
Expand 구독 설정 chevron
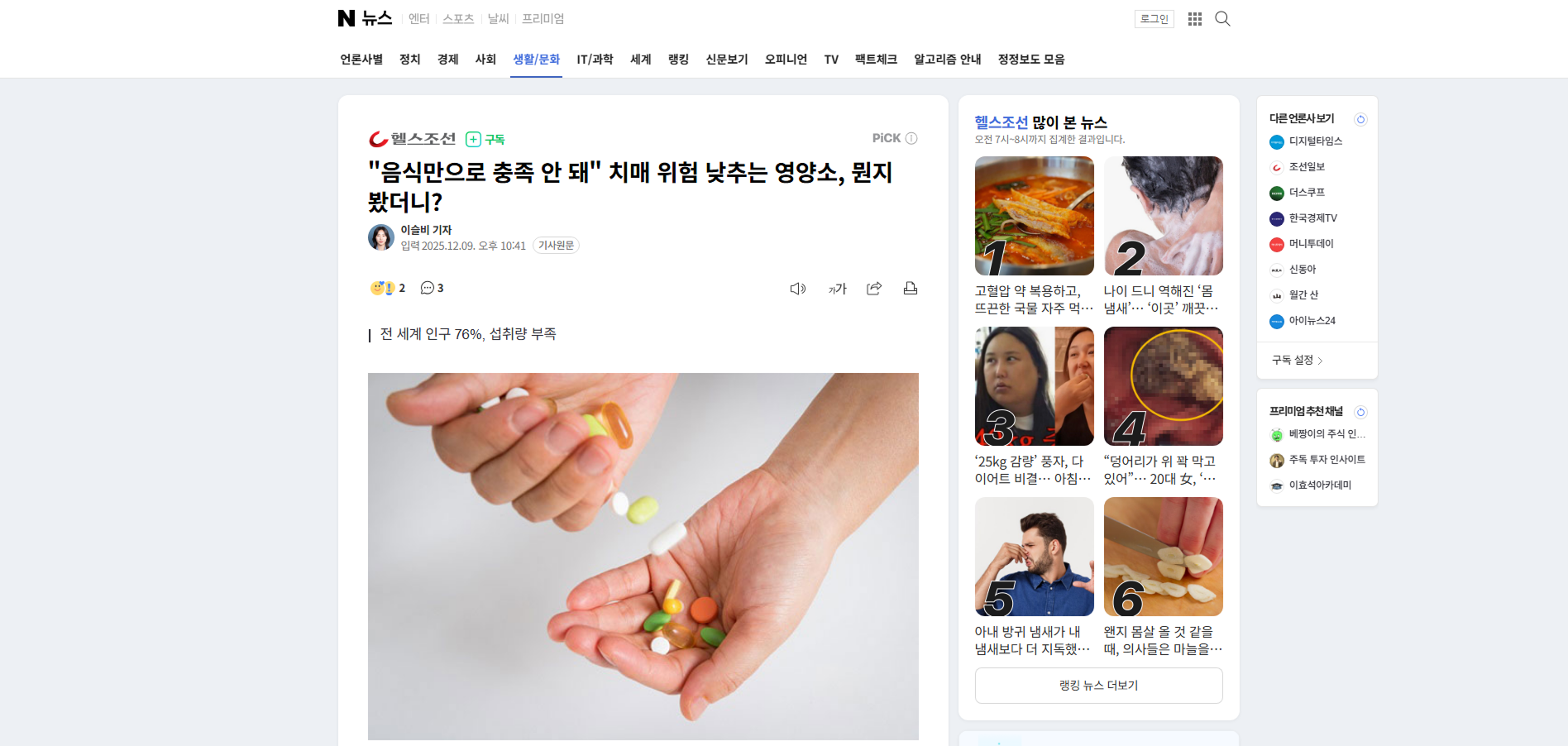1320,361
